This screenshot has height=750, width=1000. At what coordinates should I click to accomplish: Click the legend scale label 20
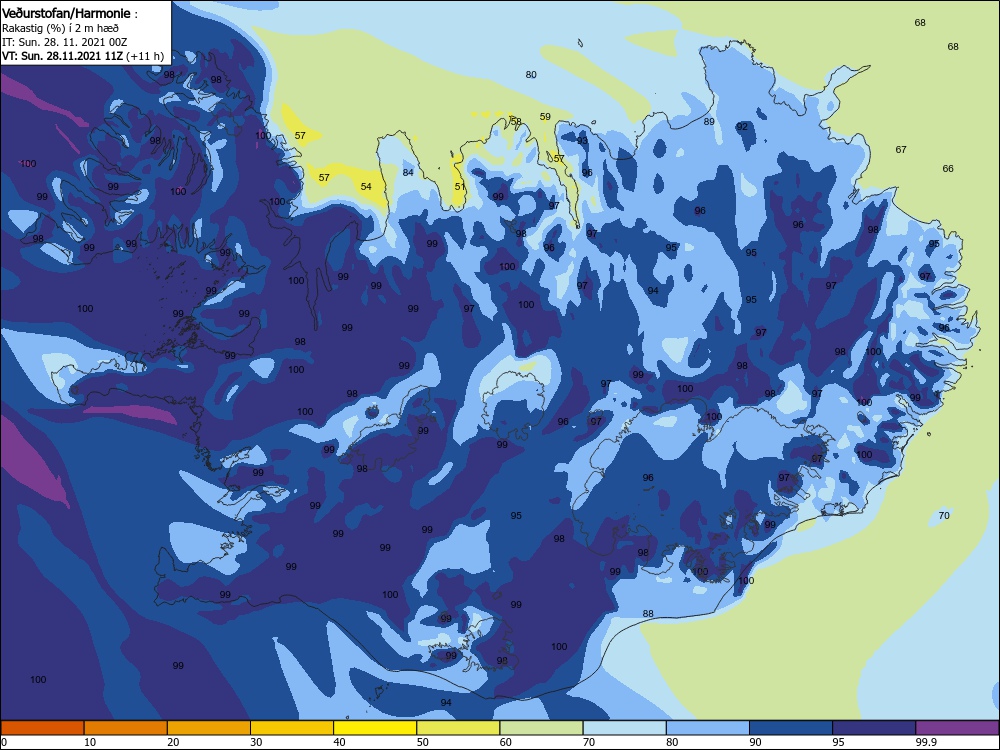[173, 742]
